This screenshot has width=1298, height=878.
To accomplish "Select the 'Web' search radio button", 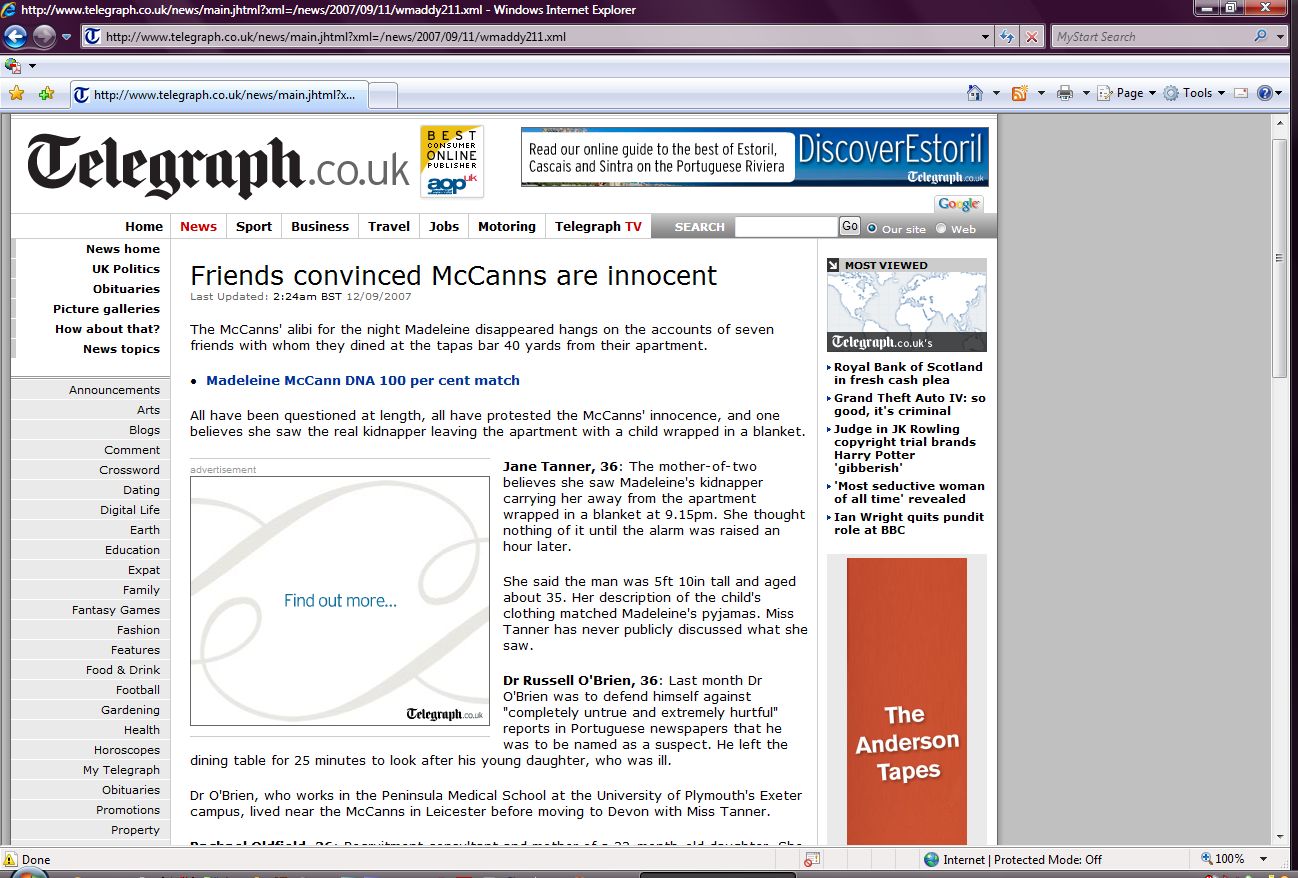I will [x=940, y=228].
